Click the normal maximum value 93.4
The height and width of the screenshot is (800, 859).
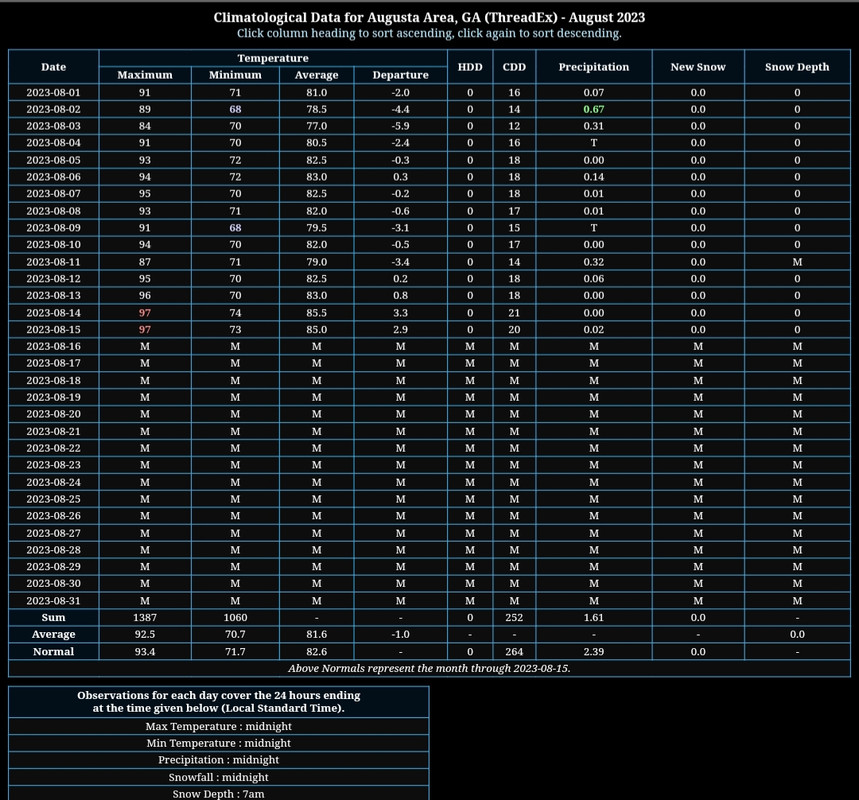145,652
